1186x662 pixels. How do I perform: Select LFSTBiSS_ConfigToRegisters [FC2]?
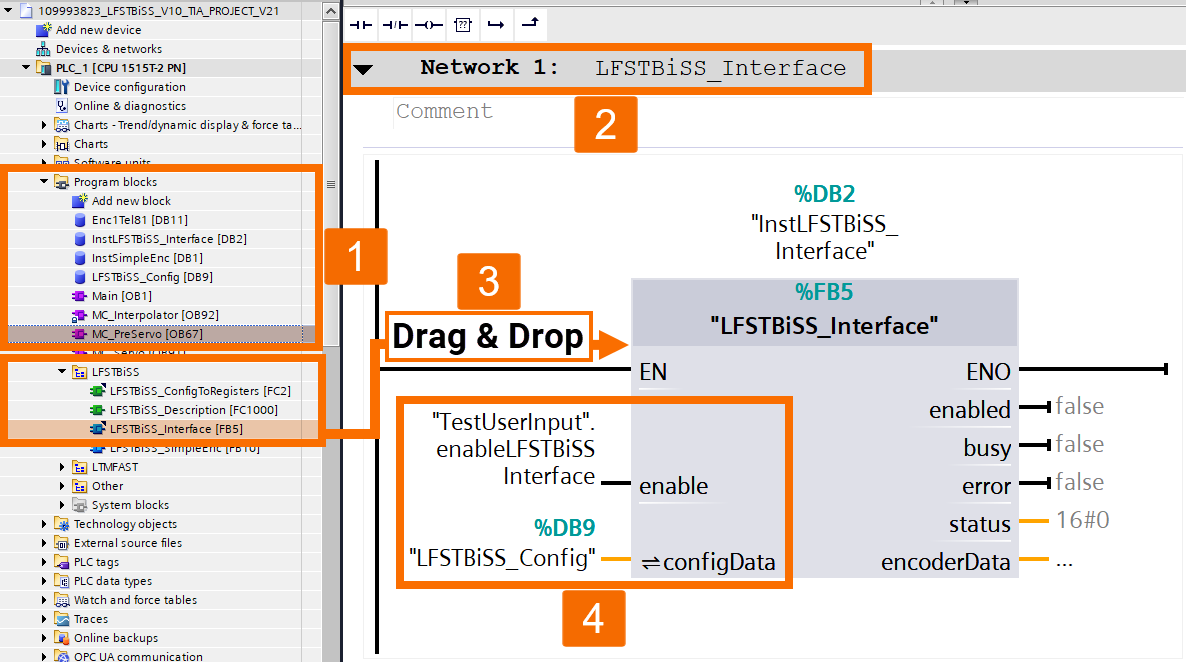(x=200, y=390)
